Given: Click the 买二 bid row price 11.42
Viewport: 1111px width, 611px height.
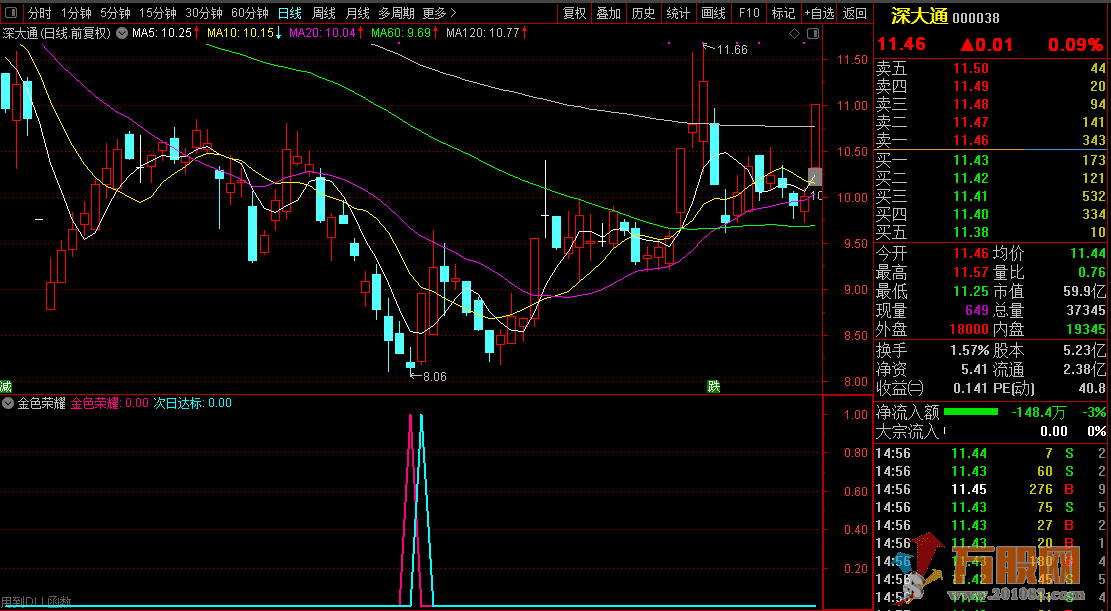Looking at the screenshot, I should click(x=971, y=178).
